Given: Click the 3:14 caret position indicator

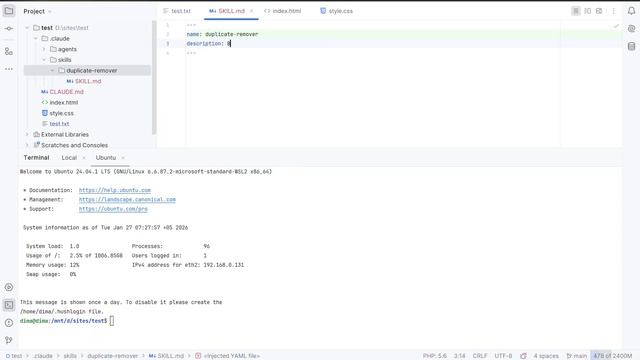Looking at the screenshot, I should pyautogui.click(x=460, y=356).
